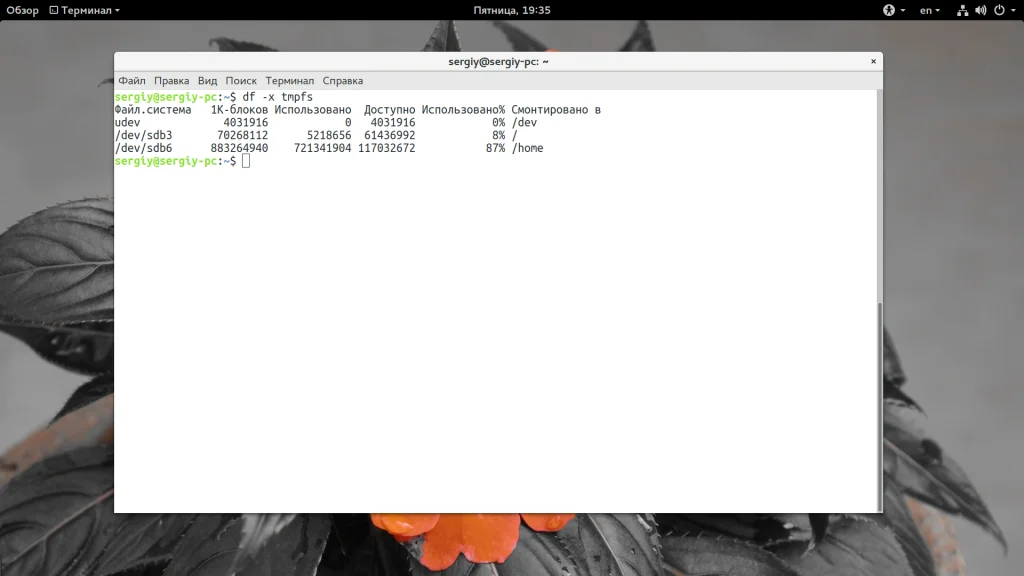Open the Пятница 19:35 clock calendar
The image size is (1024, 576).
coord(512,10)
